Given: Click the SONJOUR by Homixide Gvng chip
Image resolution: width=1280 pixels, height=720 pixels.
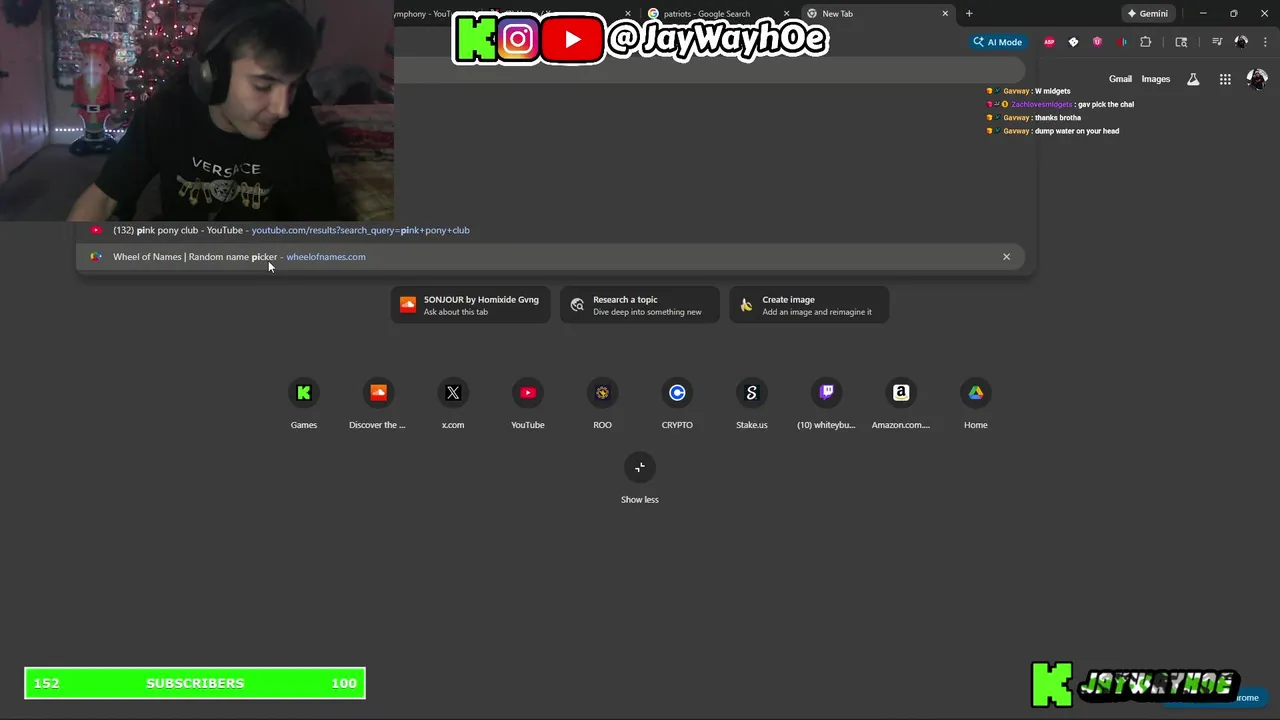Looking at the screenshot, I should click(470, 305).
